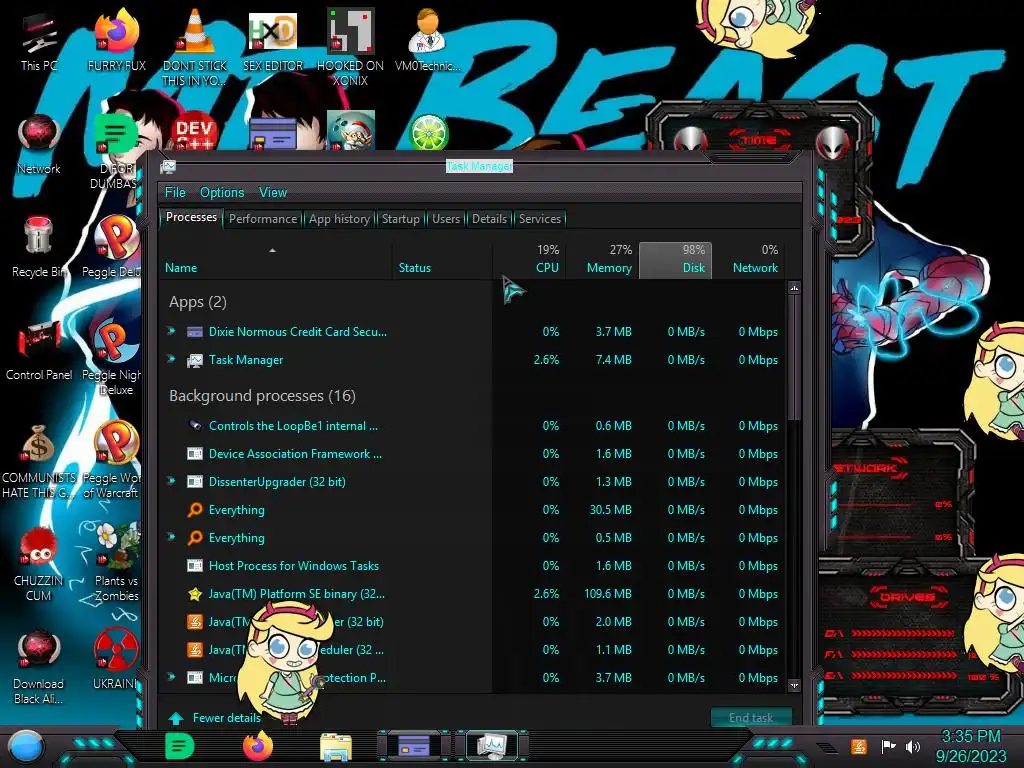Sort by the Disk column header
The height and width of the screenshot is (768, 1024).
click(x=675, y=261)
